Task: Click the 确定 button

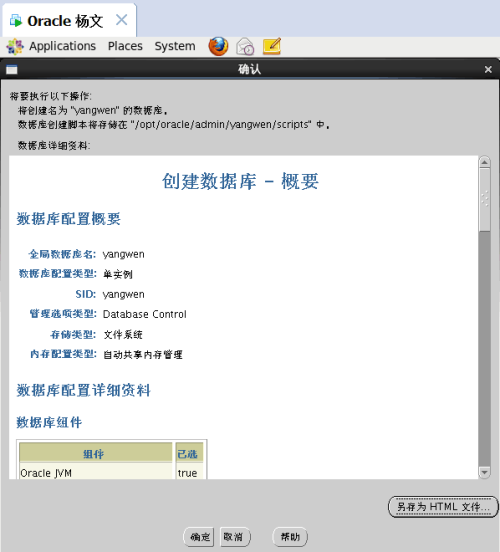Action: click(199, 537)
